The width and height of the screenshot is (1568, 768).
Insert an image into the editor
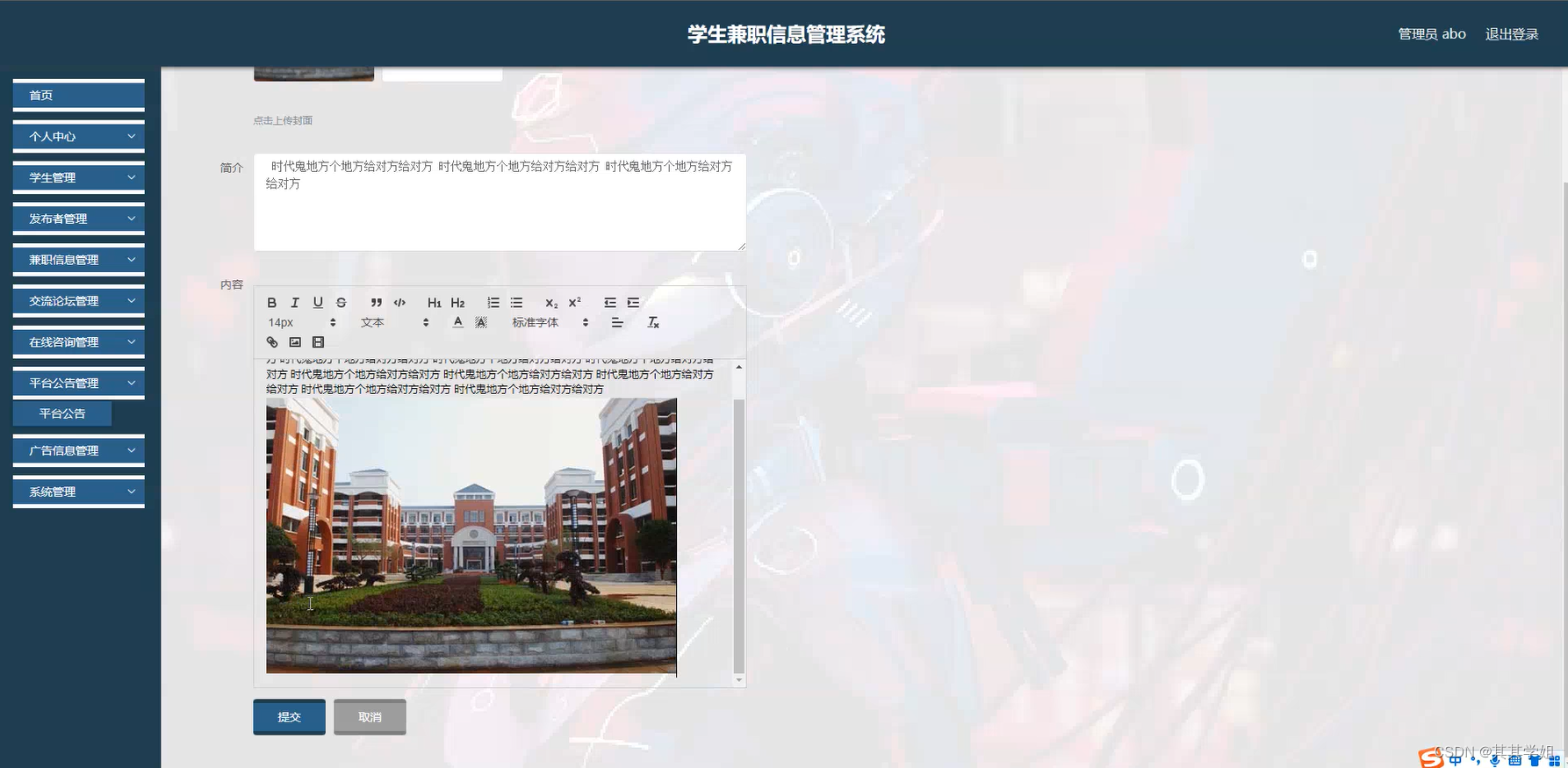coord(295,342)
